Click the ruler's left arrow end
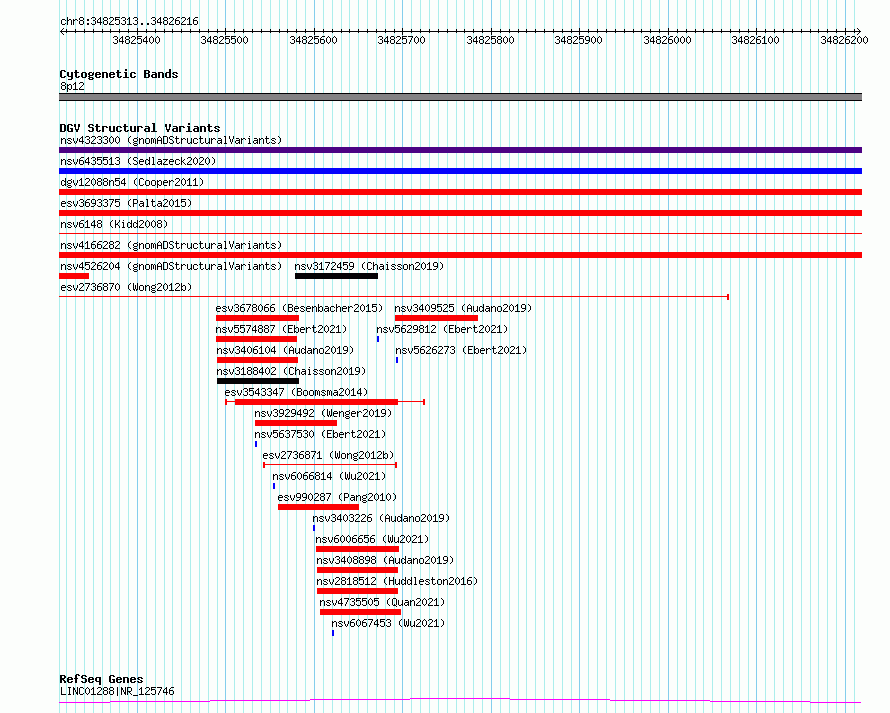The width and height of the screenshot is (890, 713). coord(62,32)
